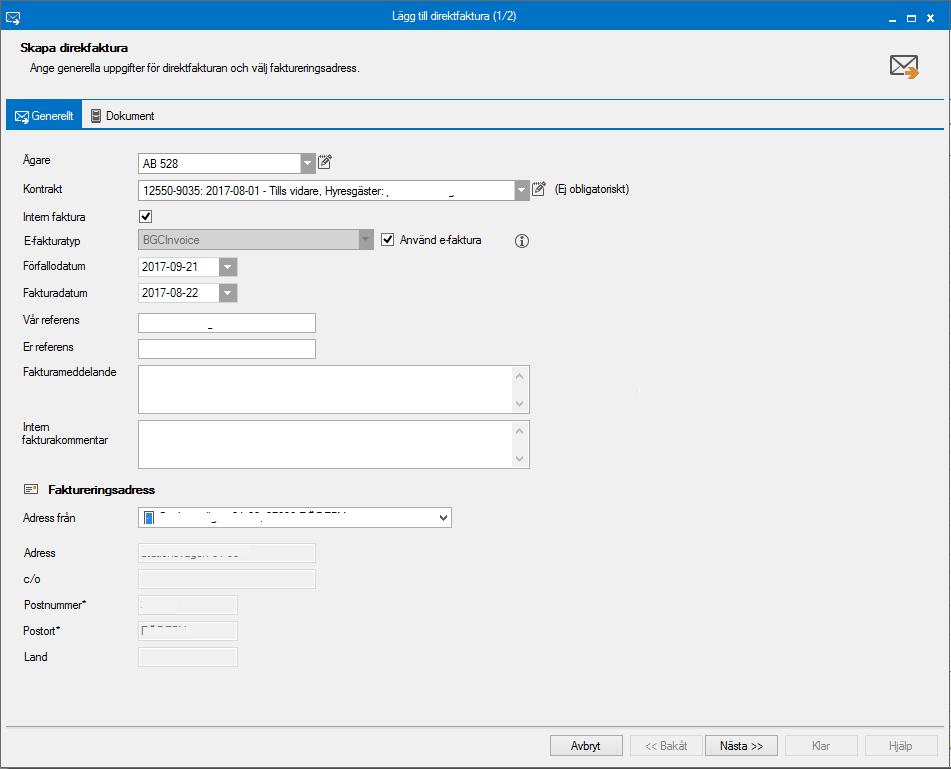Screen dimensions: 951x769
Task: Click the Postort input field
Action: [188, 631]
